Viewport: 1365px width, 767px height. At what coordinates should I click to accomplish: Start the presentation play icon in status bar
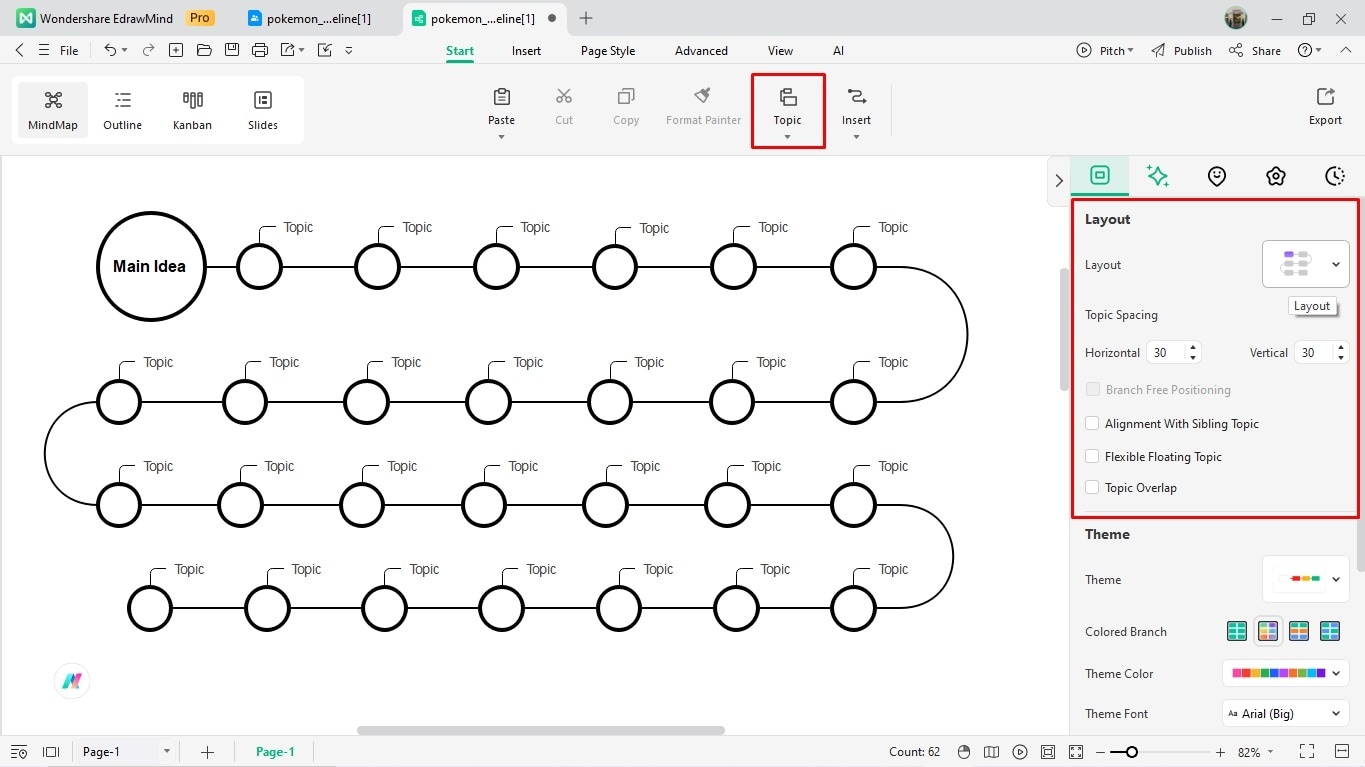click(1020, 752)
